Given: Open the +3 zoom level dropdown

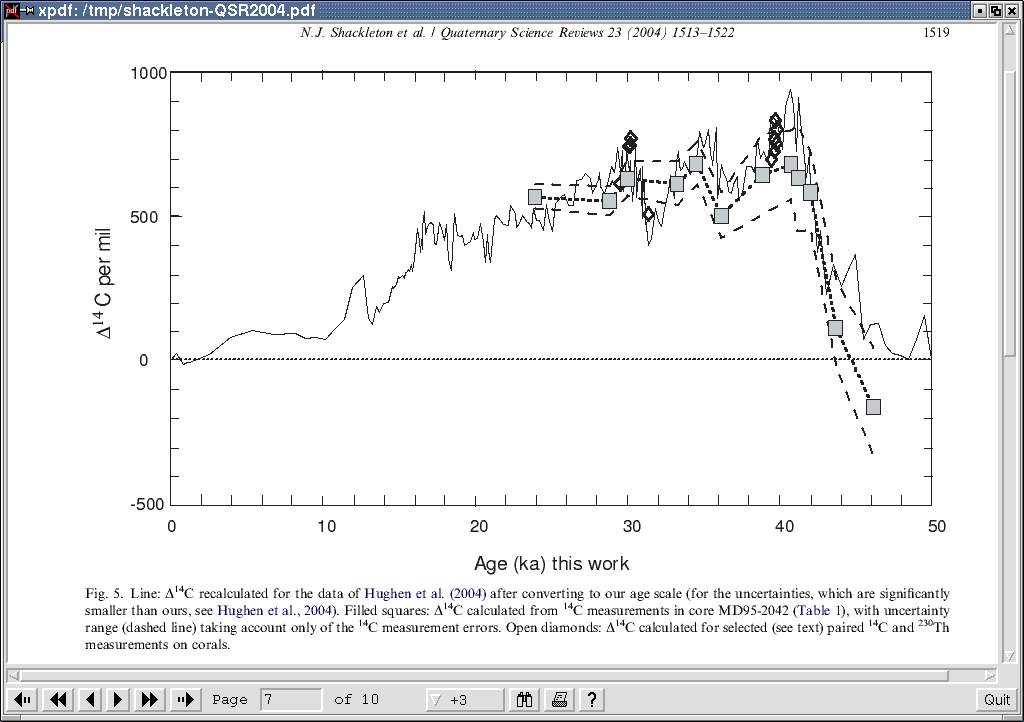Looking at the screenshot, I should (464, 700).
